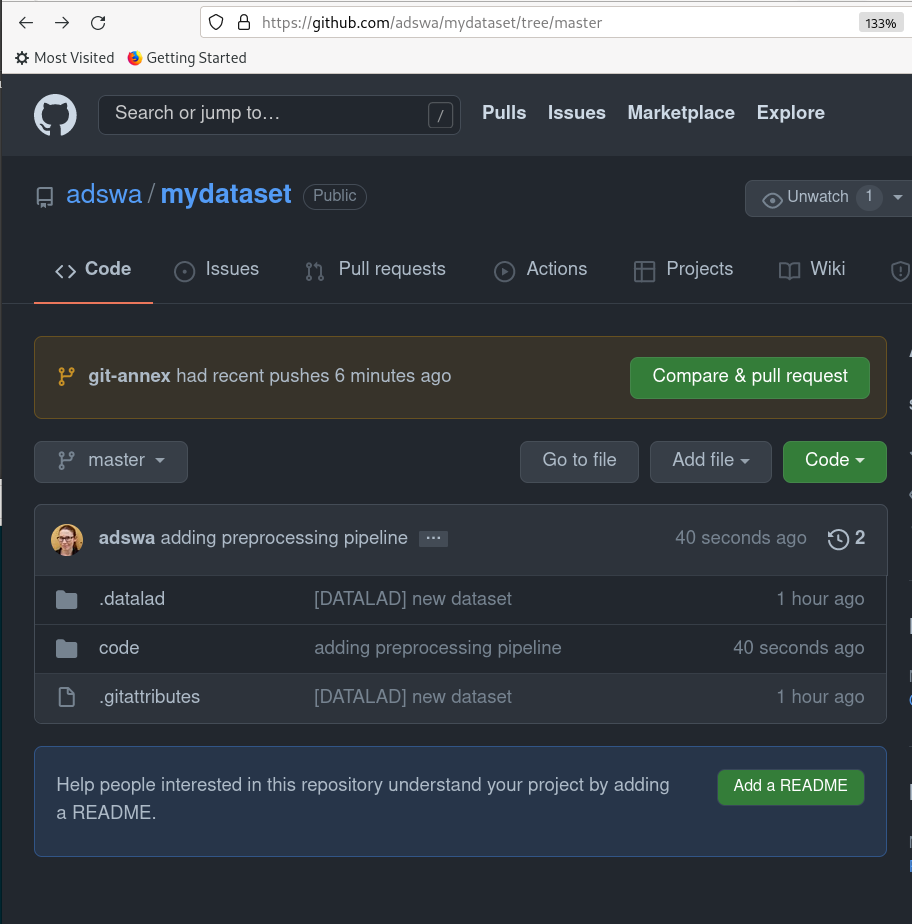
Task: Click Compare & pull request button
Action: (749, 377)
